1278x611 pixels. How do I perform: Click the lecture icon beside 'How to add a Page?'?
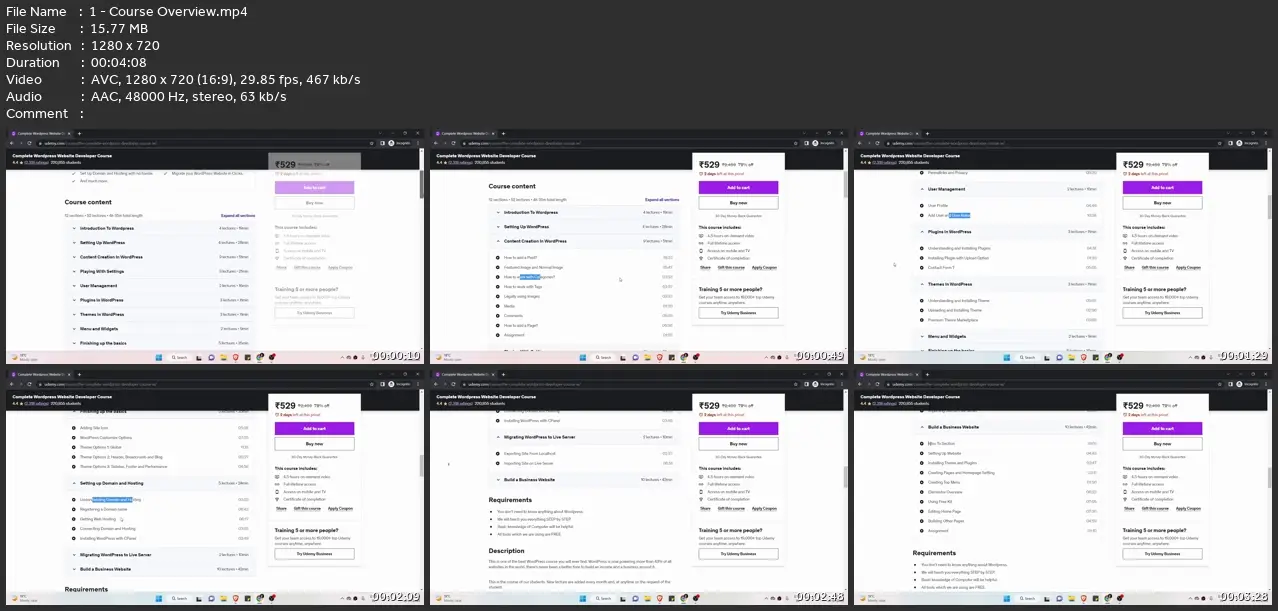(498, 325)
